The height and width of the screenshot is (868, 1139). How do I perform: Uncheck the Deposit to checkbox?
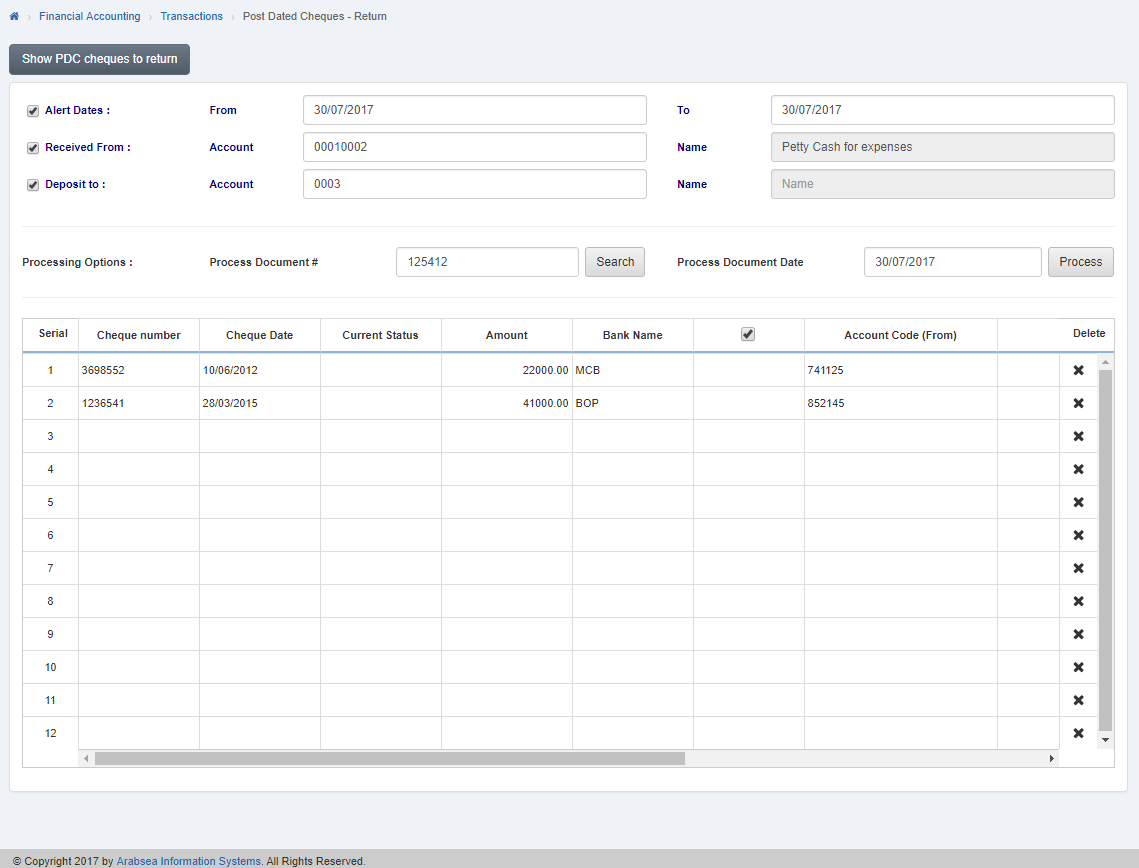32,184
